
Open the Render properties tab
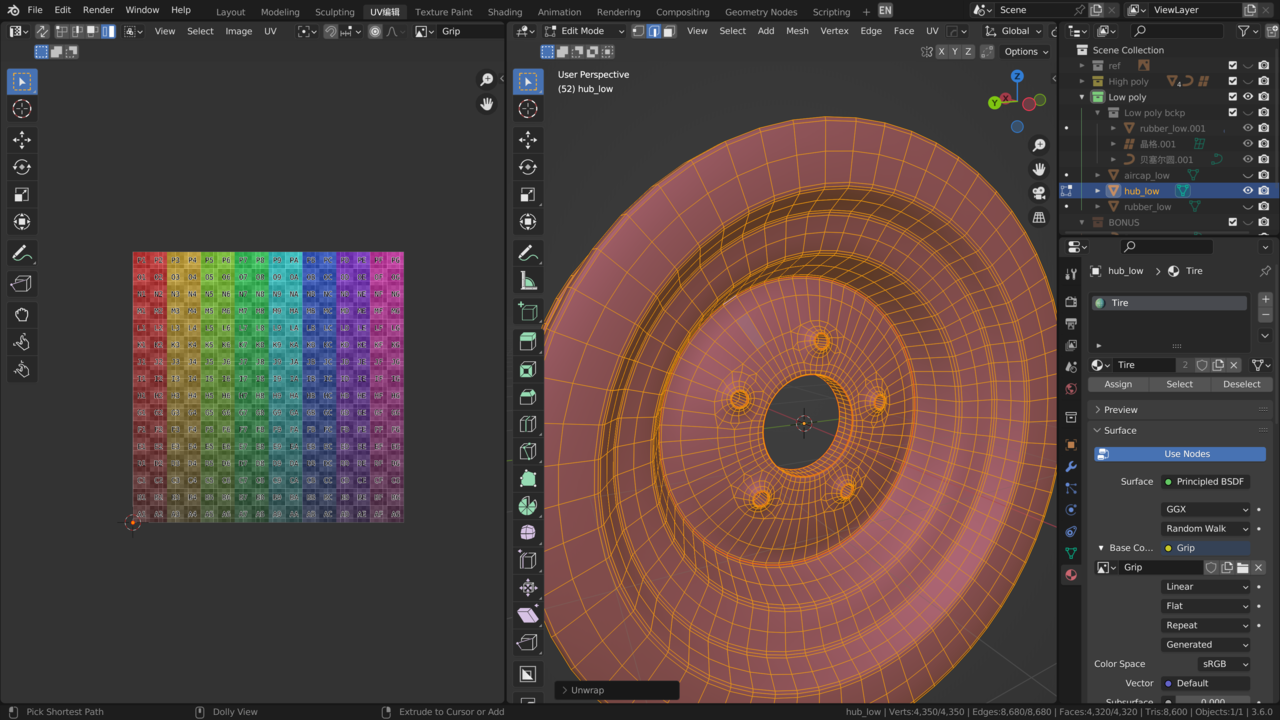pos(1071,302)
